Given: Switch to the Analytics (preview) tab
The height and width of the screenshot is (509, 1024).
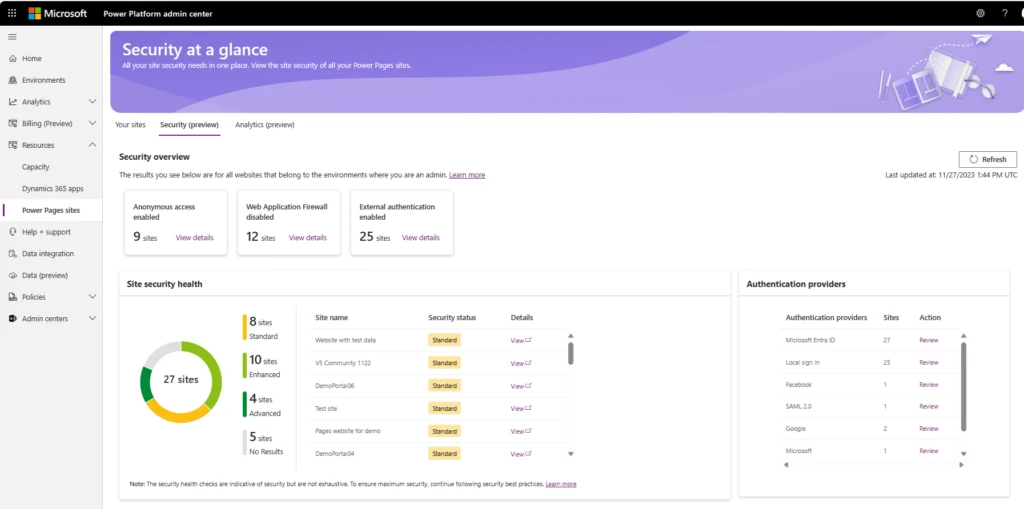Looking at the screenshot, I should click(264, 125).
